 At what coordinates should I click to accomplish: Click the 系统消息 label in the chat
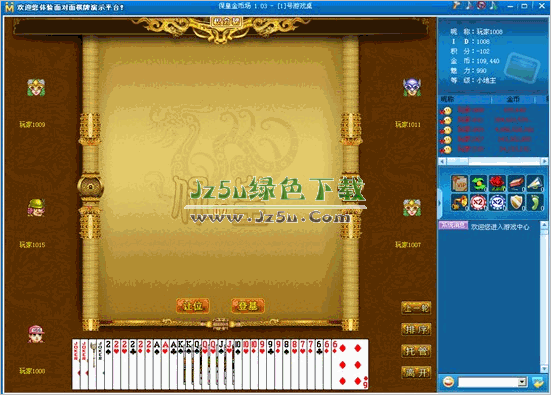453,225
